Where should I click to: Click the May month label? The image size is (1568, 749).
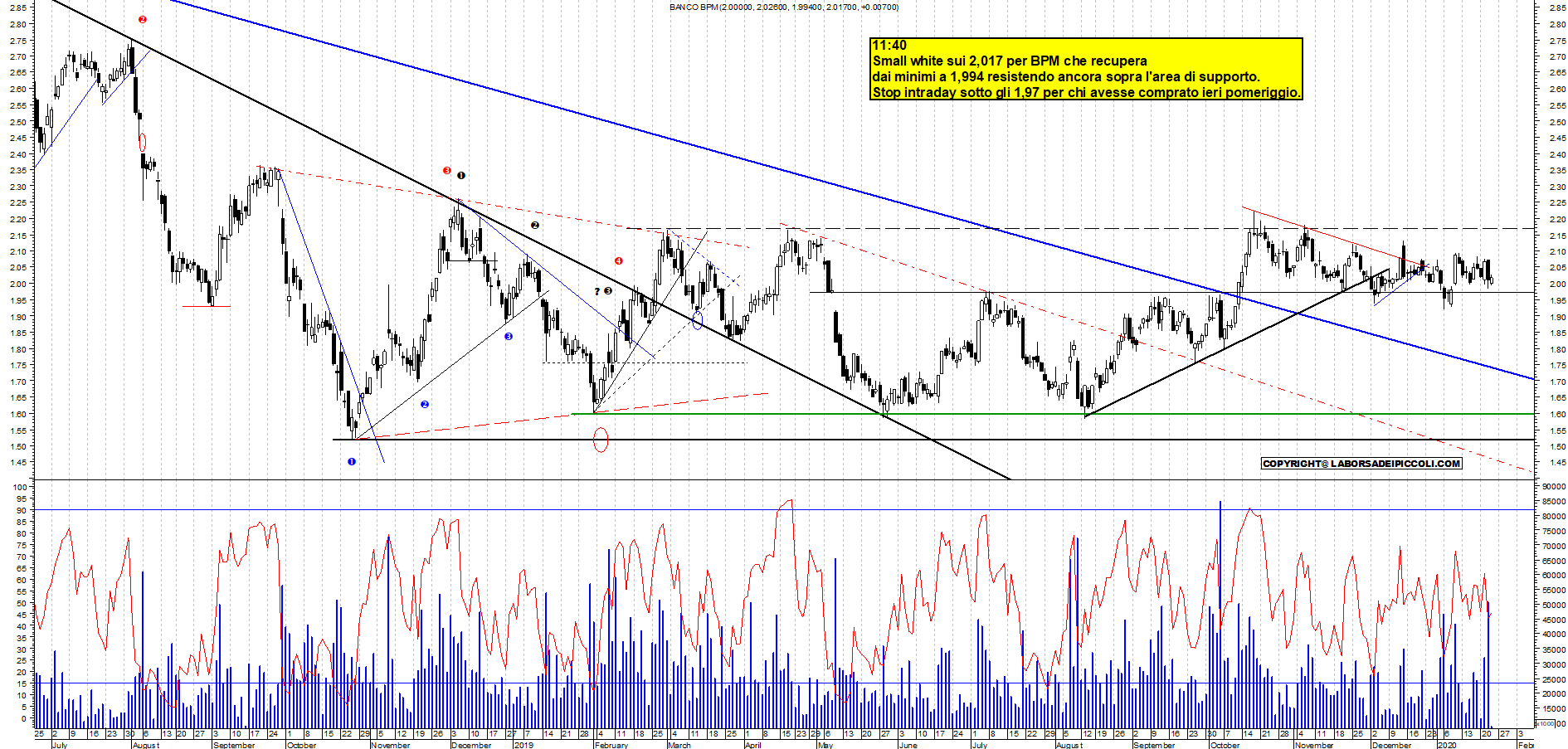coord(825,745)
